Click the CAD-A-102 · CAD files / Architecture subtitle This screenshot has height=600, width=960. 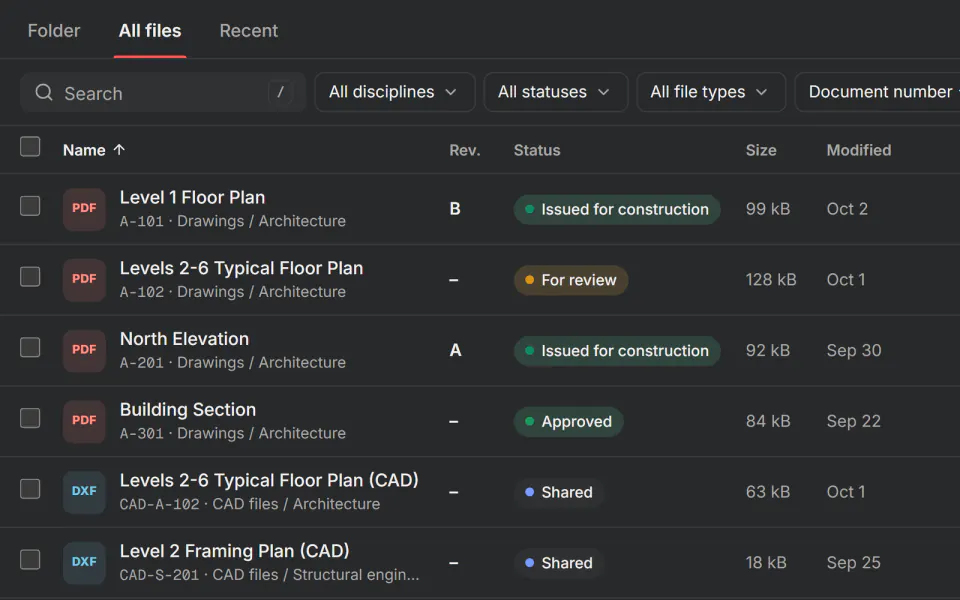coord(250,504)
